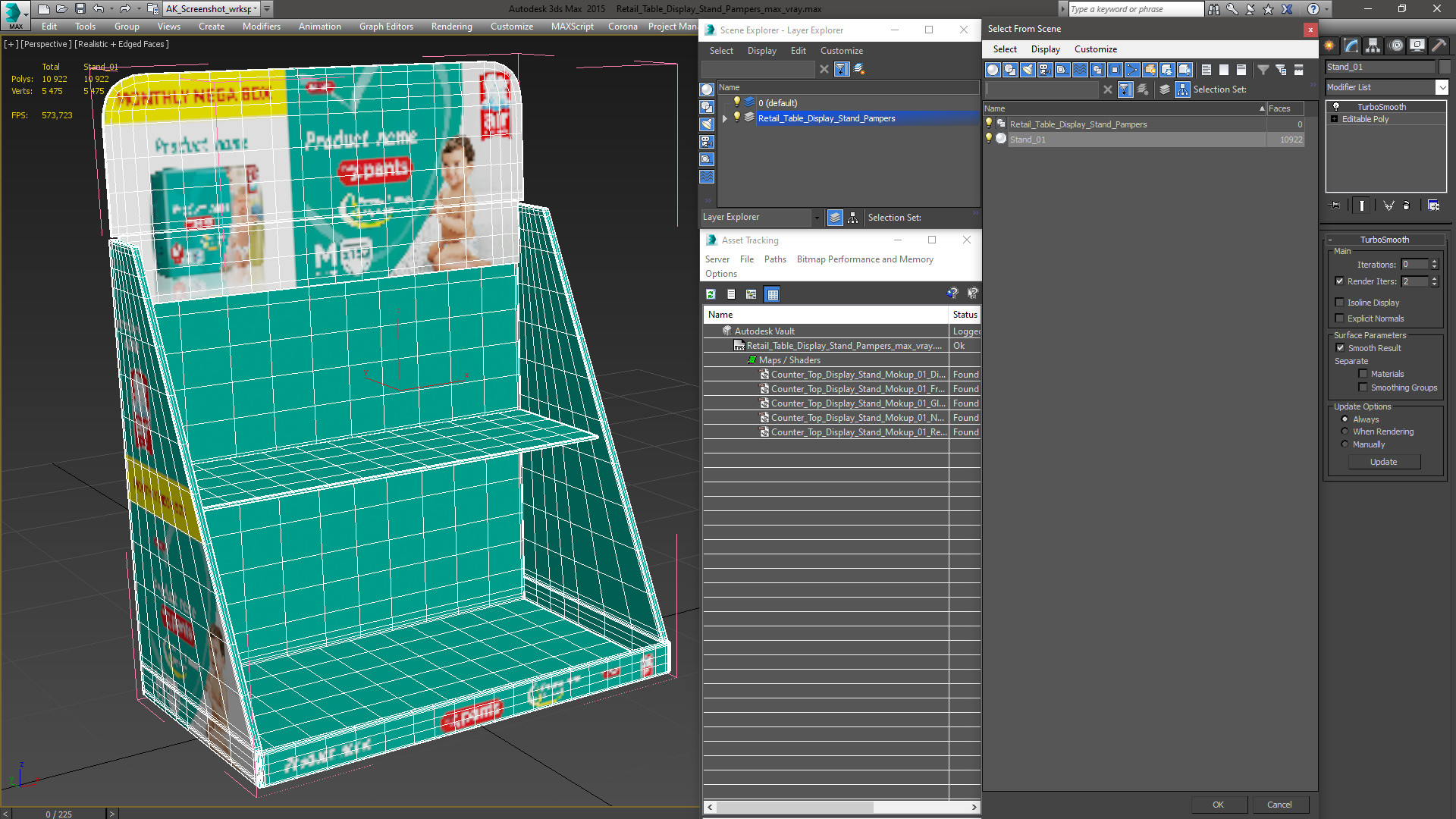Toggle helpers filter in Select From Scene
Screen dimensions: 1456x819
1062,70
